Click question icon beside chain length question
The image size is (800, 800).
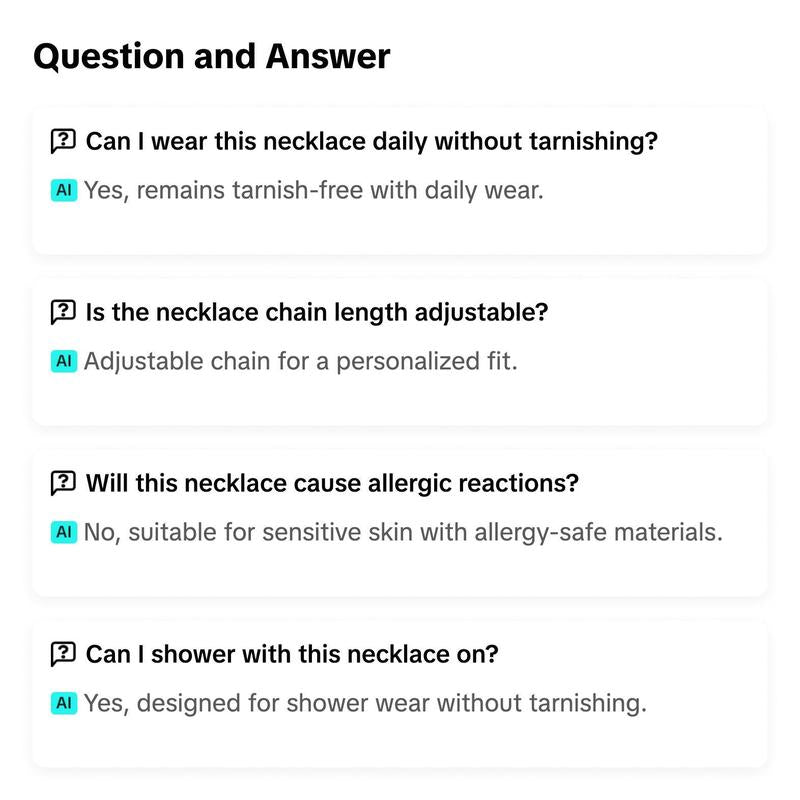(63, 312)
